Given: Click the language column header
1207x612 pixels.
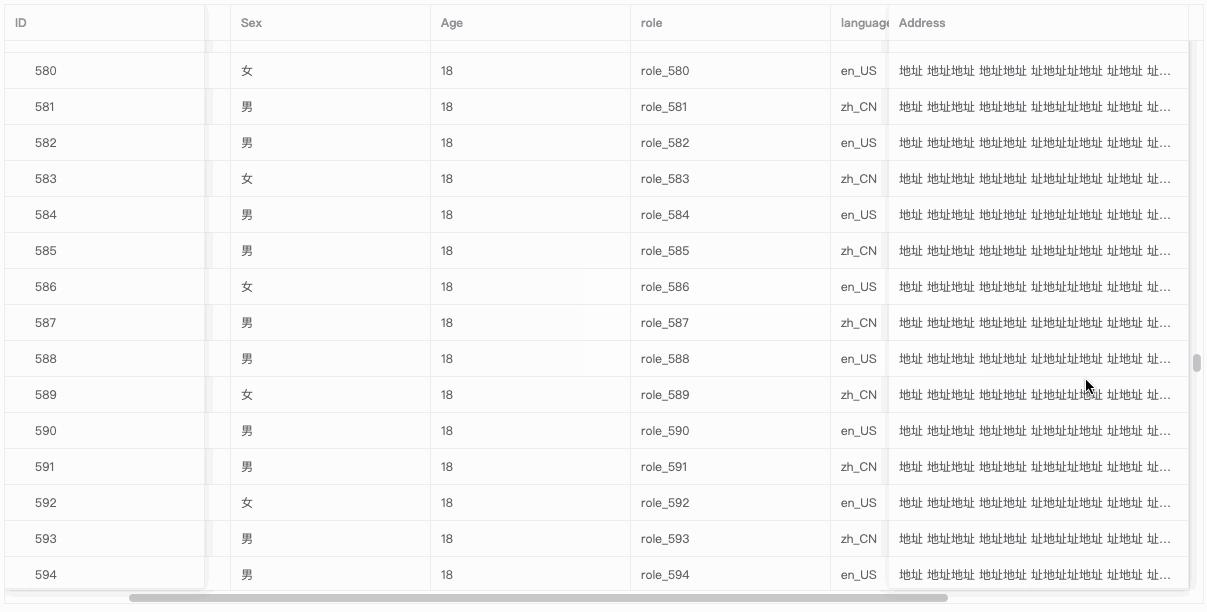Looking at the screenshot, I should 863,23.
